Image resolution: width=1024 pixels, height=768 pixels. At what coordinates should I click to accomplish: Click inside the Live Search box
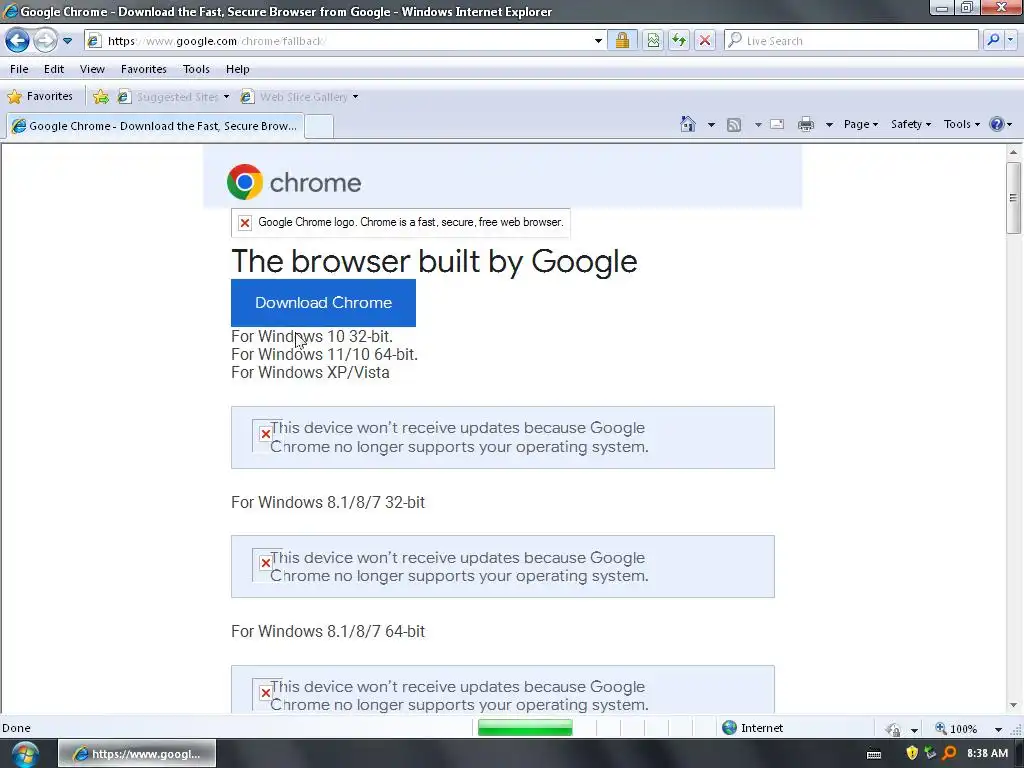(852, 40)
